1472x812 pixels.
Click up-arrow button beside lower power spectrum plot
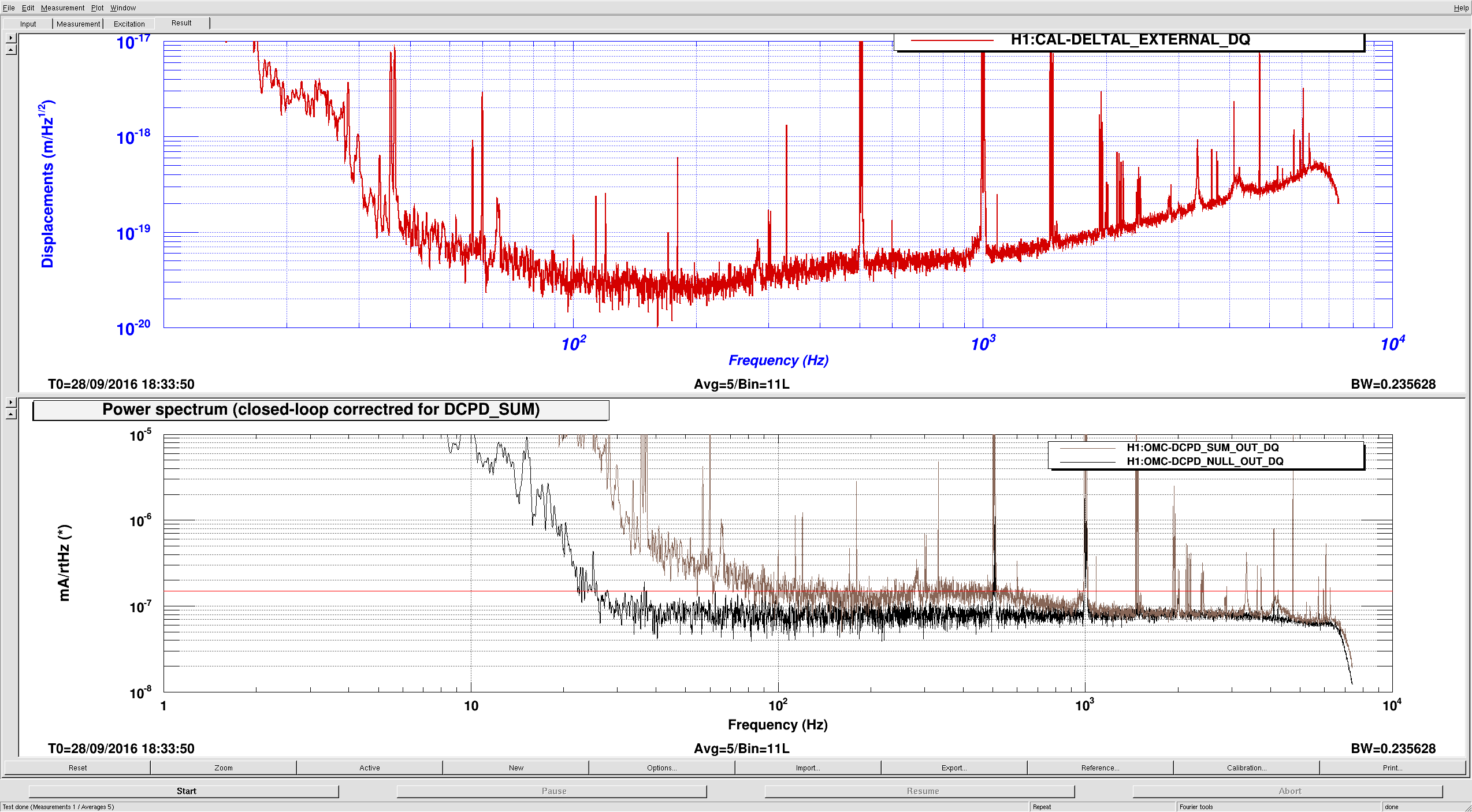coord(10,415)
